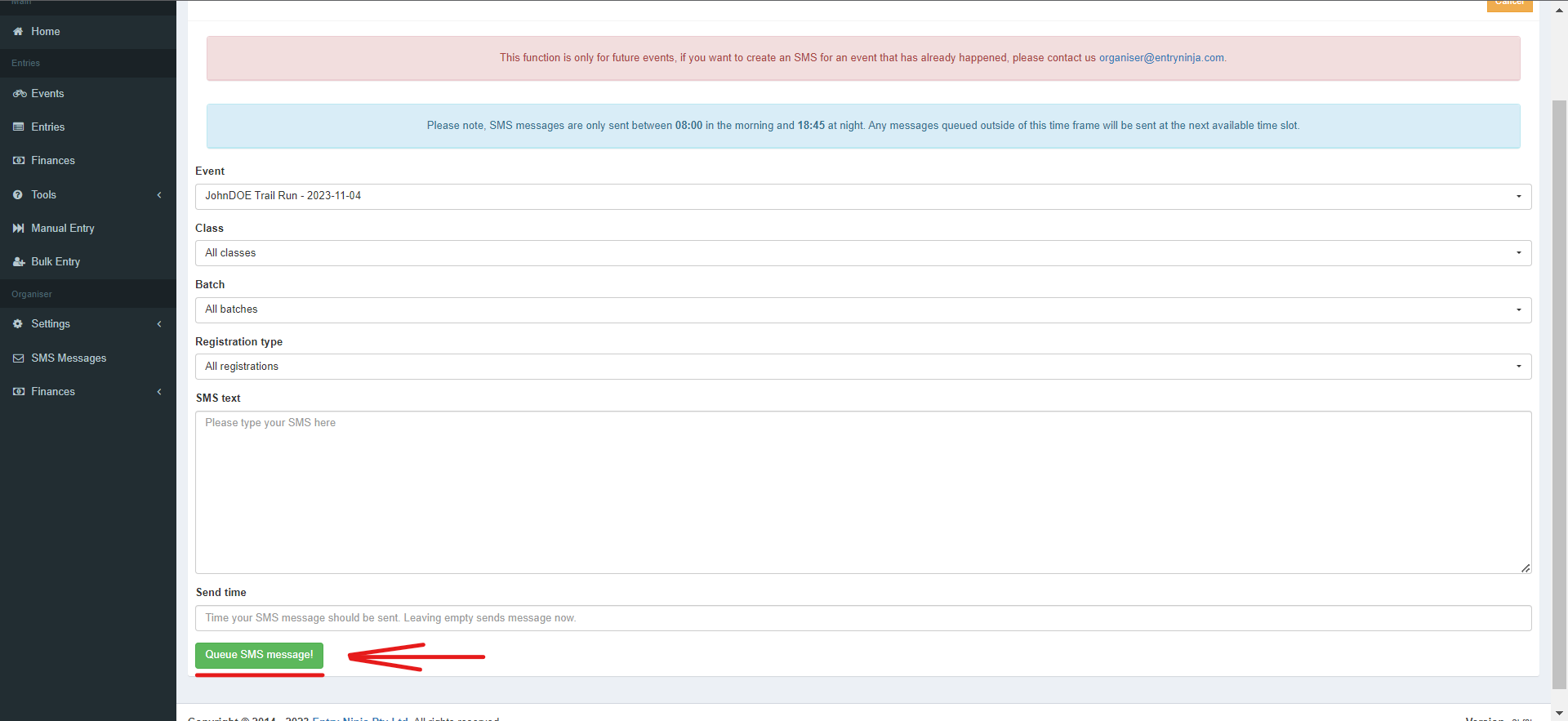The height and width of the screenshot is (721, 1568).
Task: Open the Event dropdown
Action: click(x=863, y=196)
